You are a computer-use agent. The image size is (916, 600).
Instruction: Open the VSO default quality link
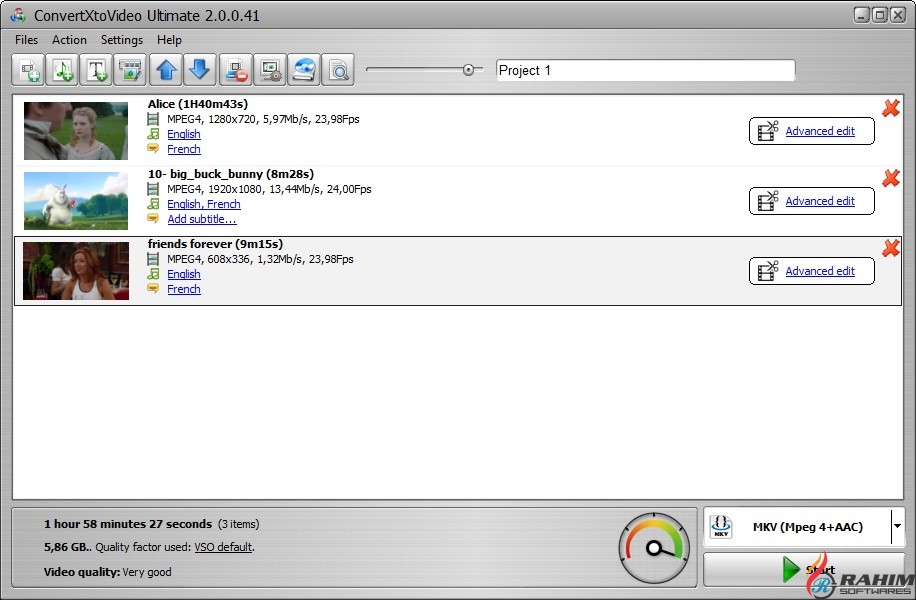coord(223,547)
